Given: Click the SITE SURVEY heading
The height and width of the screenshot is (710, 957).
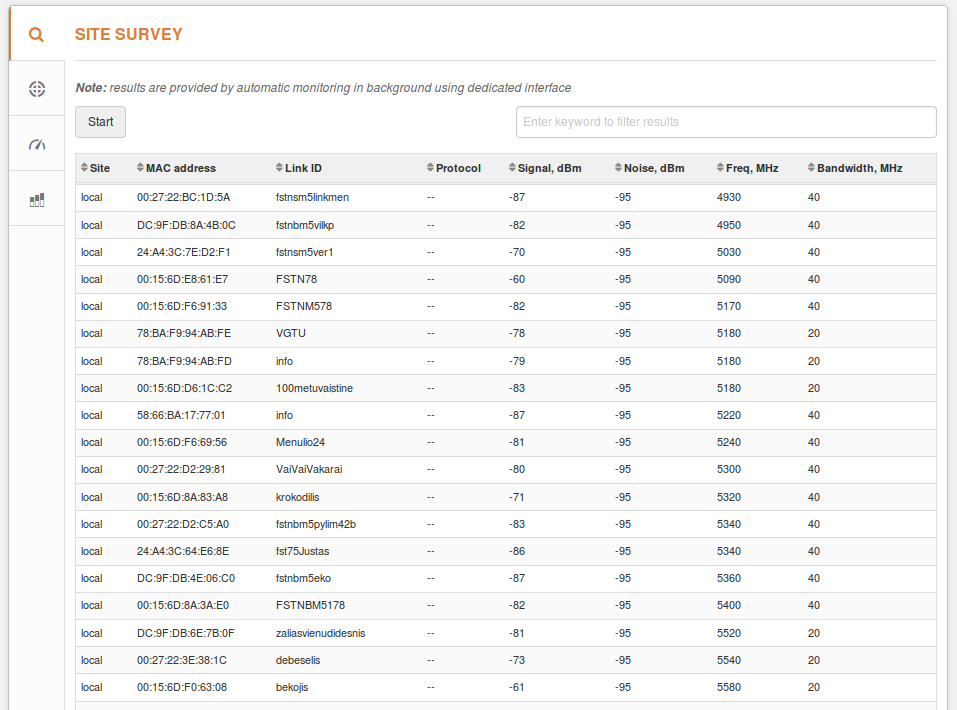Looking at the screenshot, I should [129, 34].
